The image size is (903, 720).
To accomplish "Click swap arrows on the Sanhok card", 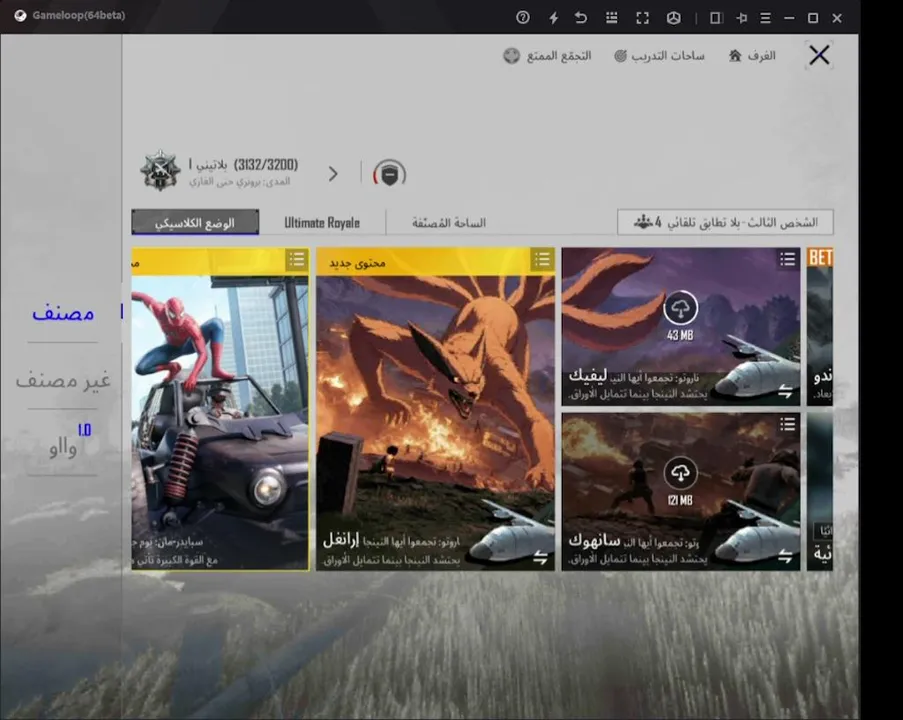I will click(x=786, y=556).
